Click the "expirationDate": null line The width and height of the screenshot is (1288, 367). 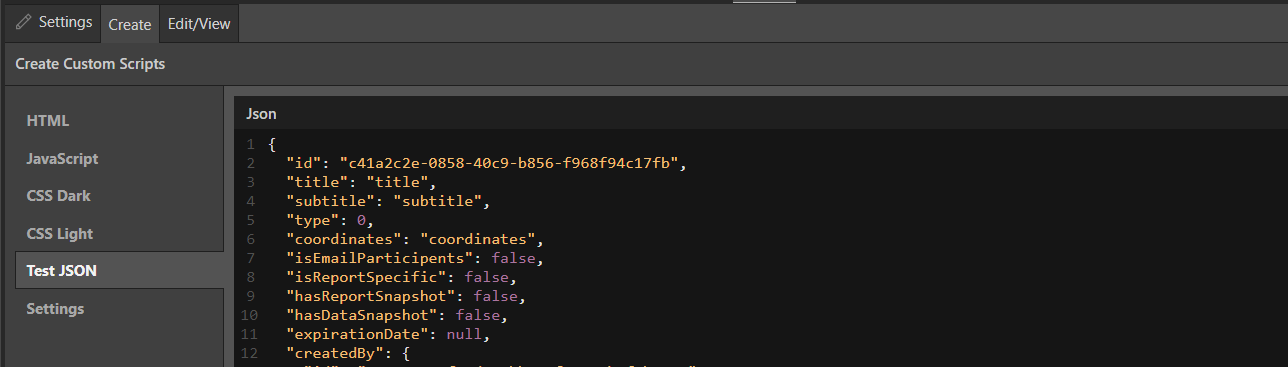387,334
